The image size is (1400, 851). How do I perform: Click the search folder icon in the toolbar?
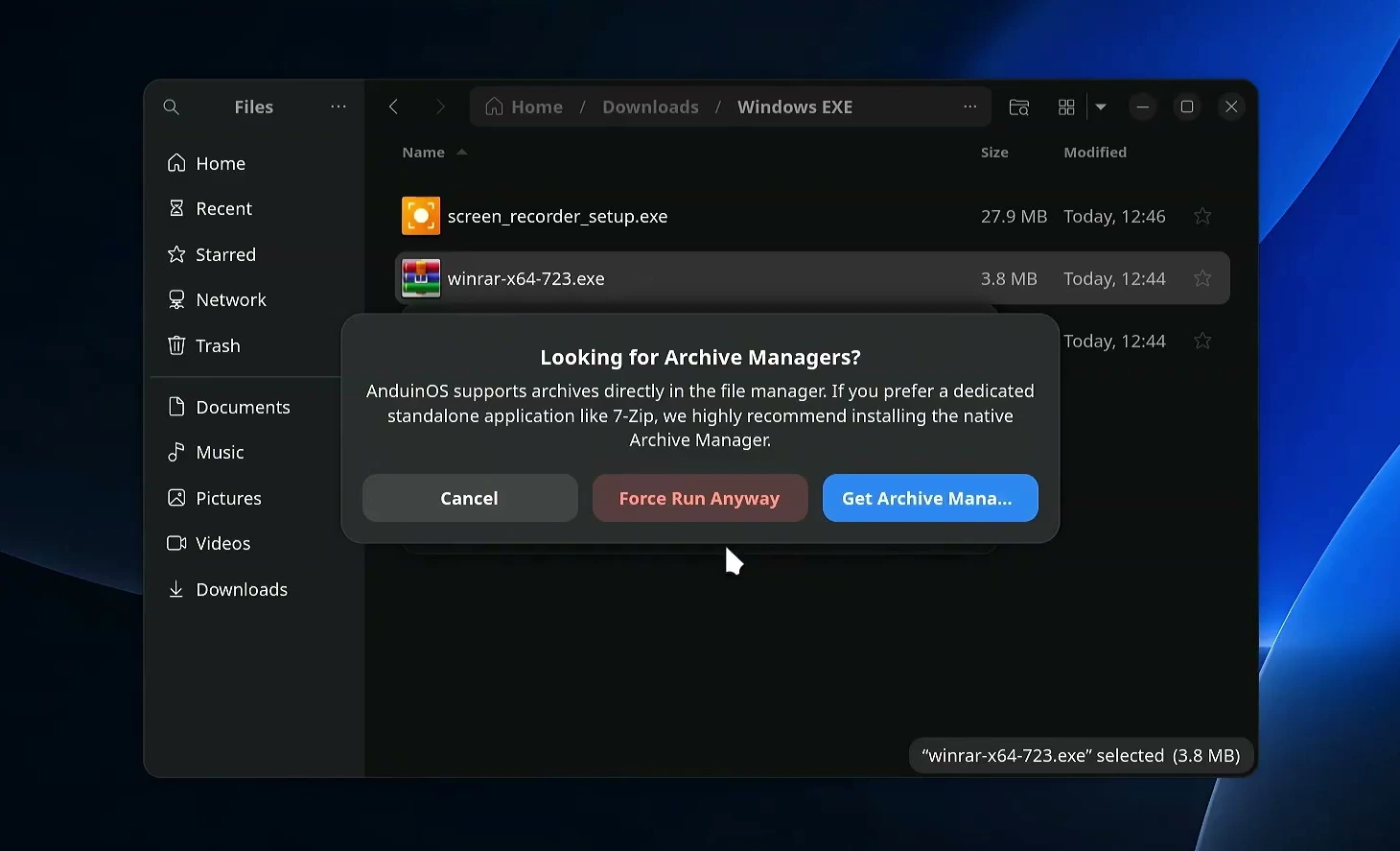tap(1019, 106)
